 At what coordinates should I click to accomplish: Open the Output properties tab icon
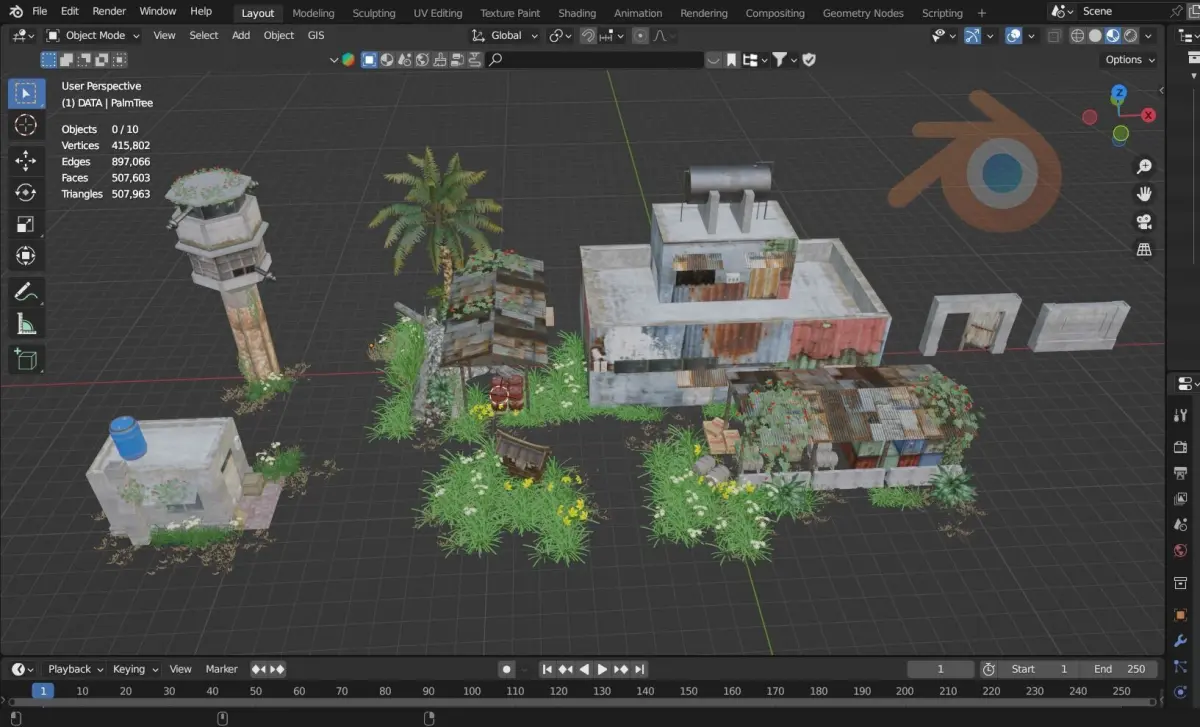1181,473
